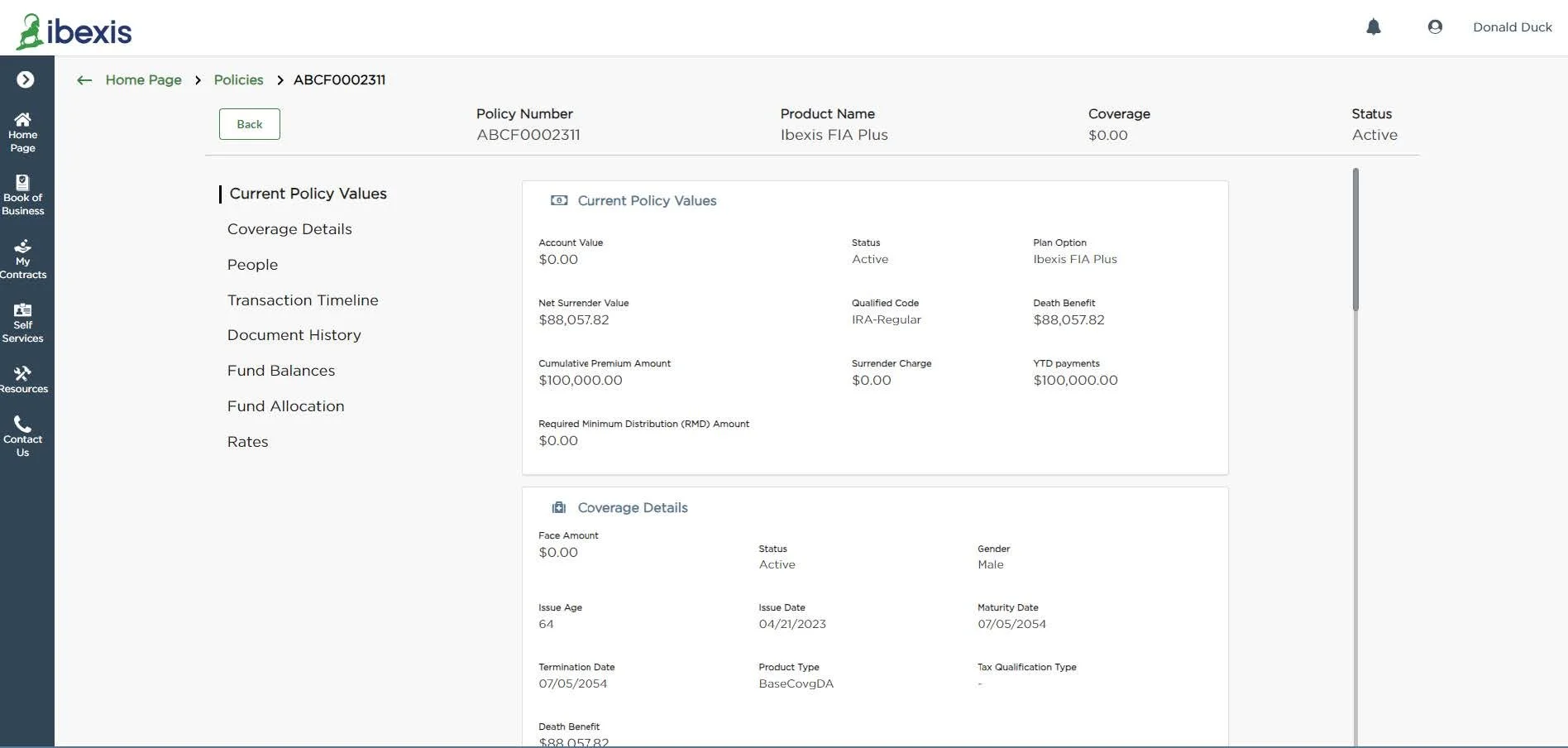This screenshot has width=1568, height=748.
Task: Click the Gender Male value
Action: coord(990,565)
